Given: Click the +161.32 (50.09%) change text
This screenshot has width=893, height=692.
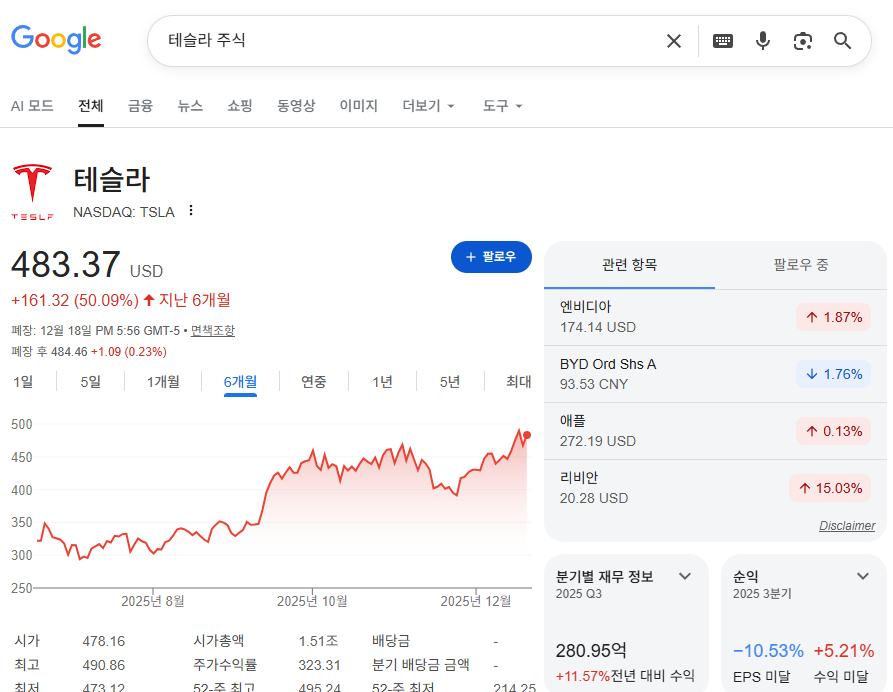Looking at the screenshot, I should point(75,300).
